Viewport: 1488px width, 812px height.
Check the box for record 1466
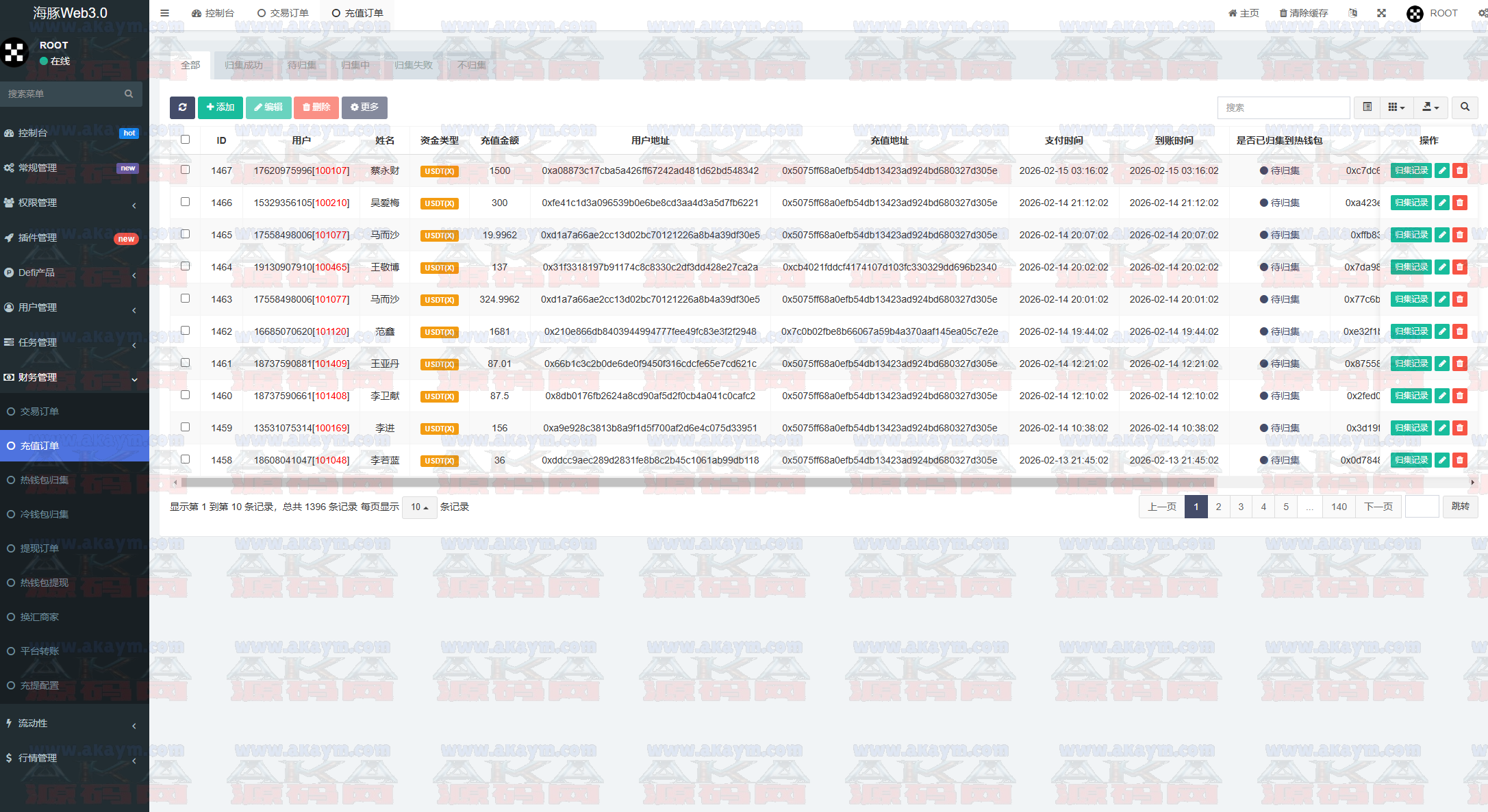point(185,202)
